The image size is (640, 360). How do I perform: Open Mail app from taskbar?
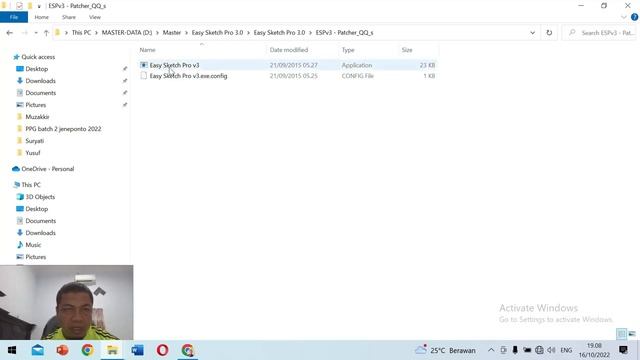pos(38,350)
